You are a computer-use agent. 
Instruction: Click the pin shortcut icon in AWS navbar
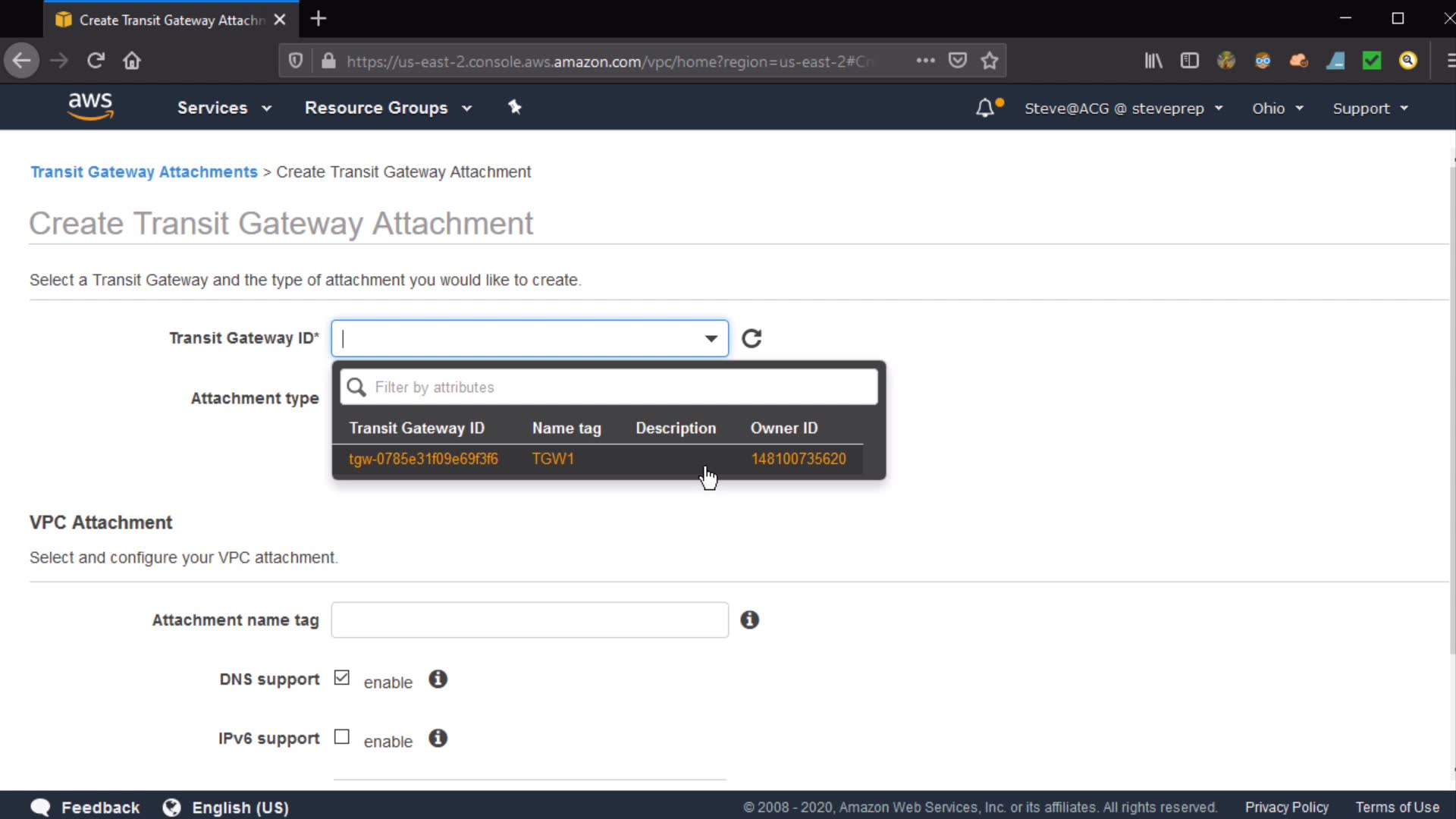pyautogui.click(x=515, y=107)
